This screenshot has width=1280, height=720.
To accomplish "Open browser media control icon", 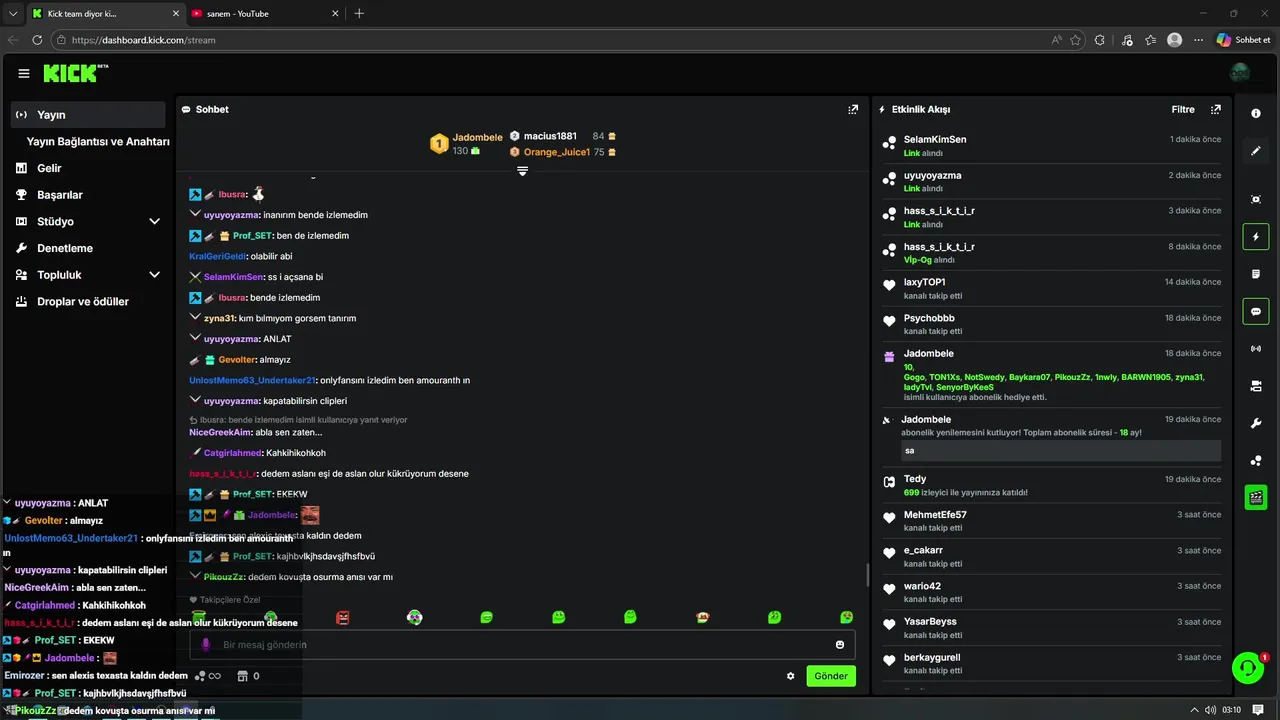I will [1128, 40].
